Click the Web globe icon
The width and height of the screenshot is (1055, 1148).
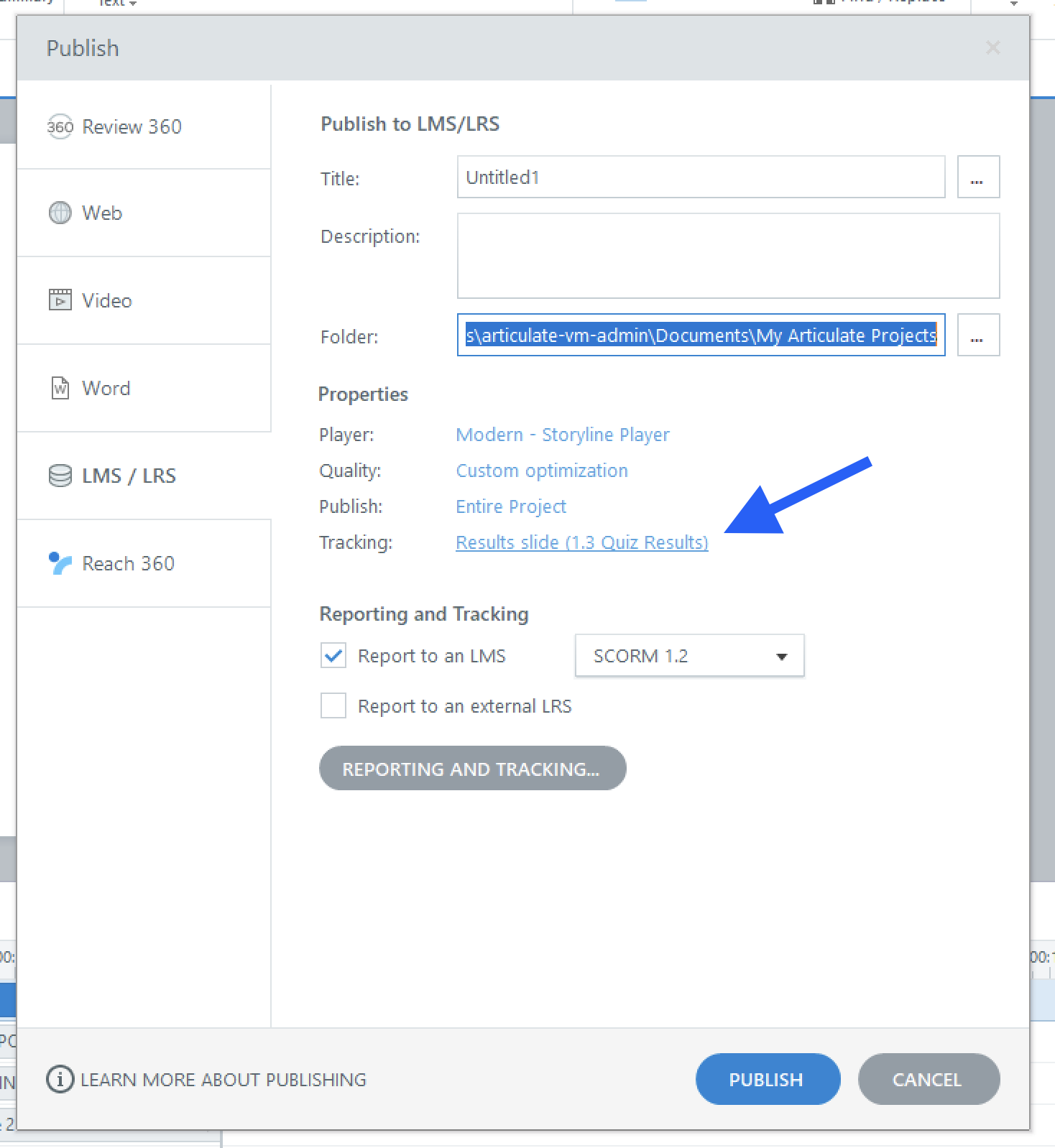click(60, 213)
